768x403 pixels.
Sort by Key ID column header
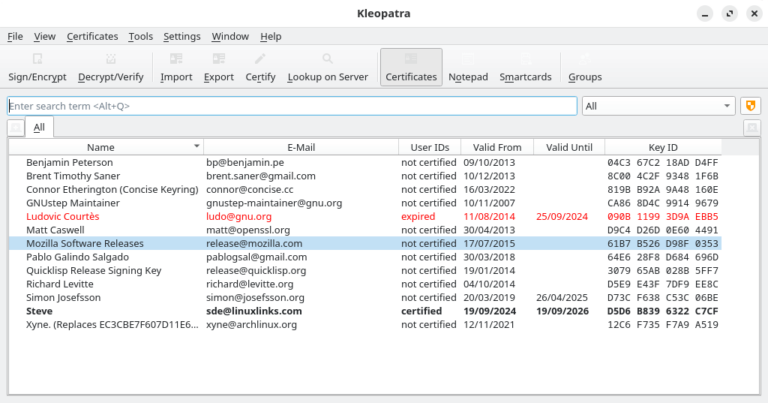pyautogui.click(x=663, y=147)
